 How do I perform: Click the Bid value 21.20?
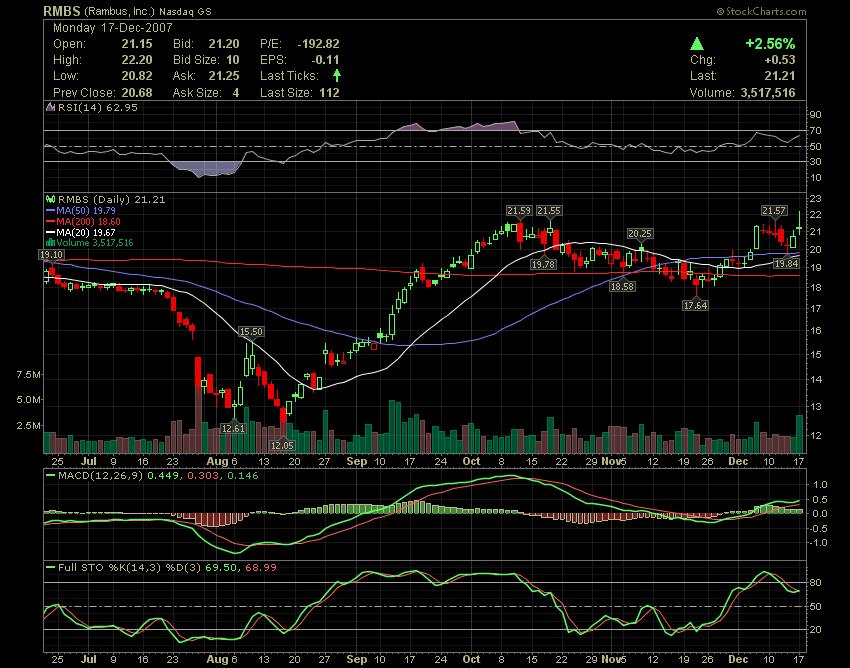[223, 44]
